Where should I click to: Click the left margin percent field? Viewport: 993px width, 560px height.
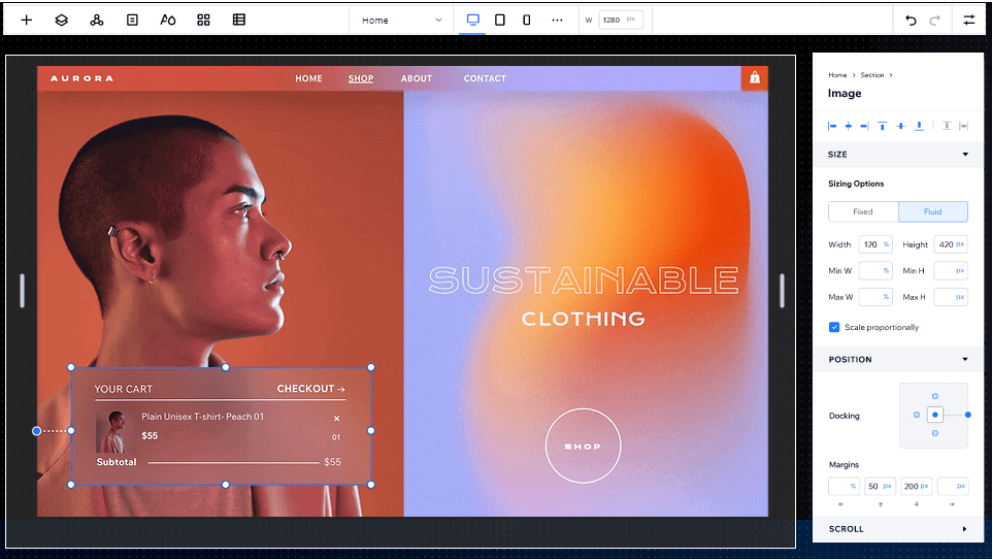[844, 486]
